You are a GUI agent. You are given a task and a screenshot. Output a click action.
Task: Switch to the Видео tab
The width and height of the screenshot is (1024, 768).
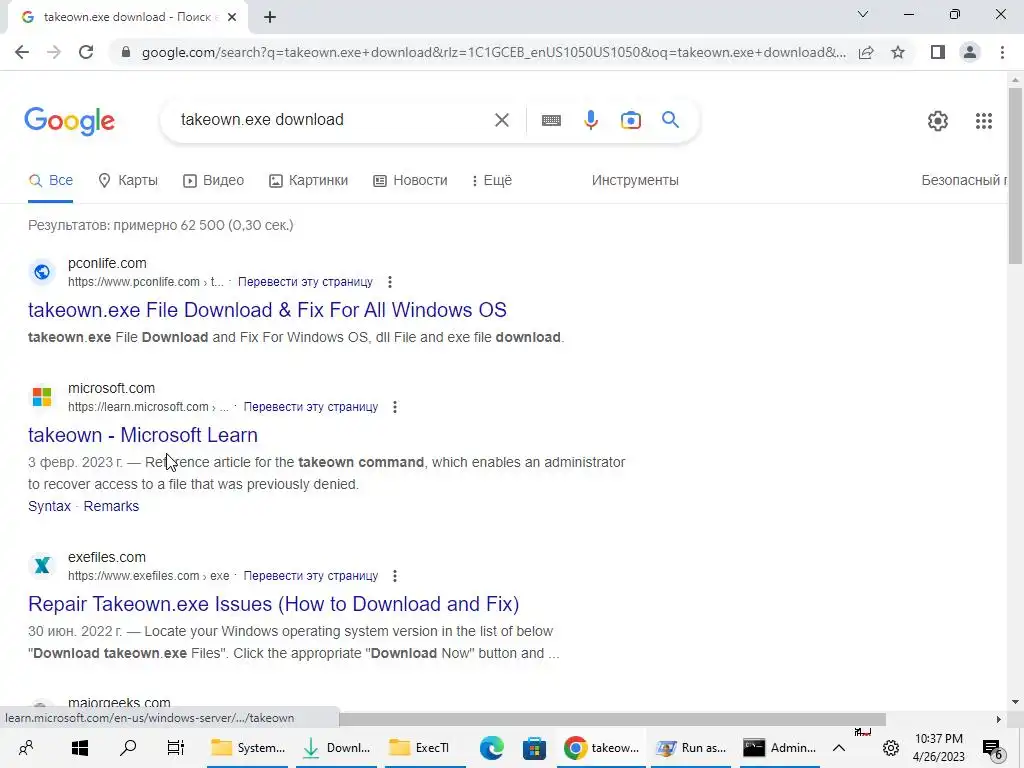tap(214, 180)
